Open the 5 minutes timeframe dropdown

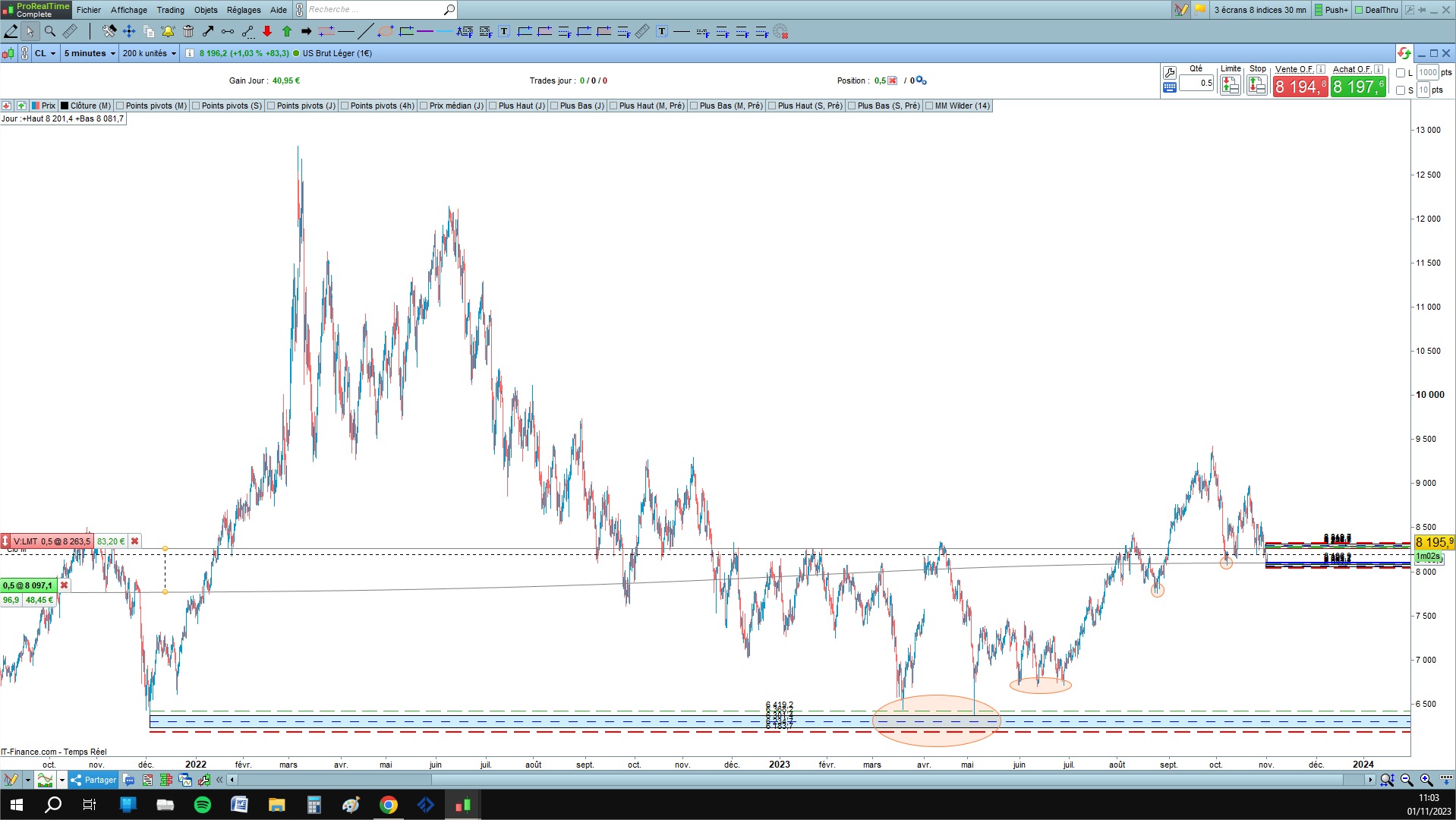[90, 53]
